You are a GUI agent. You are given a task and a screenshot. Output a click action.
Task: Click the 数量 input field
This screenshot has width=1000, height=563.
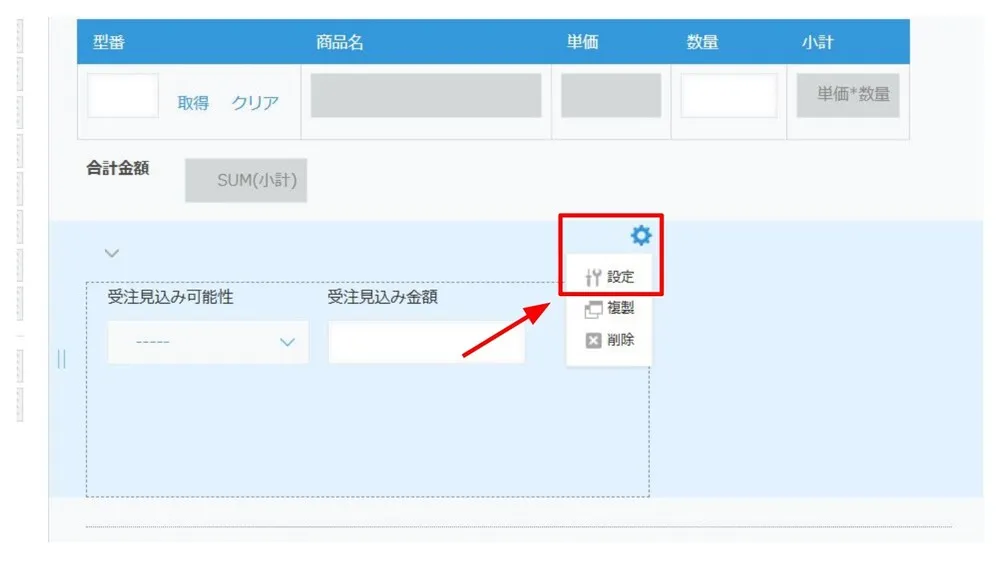(x=728, y=96)
